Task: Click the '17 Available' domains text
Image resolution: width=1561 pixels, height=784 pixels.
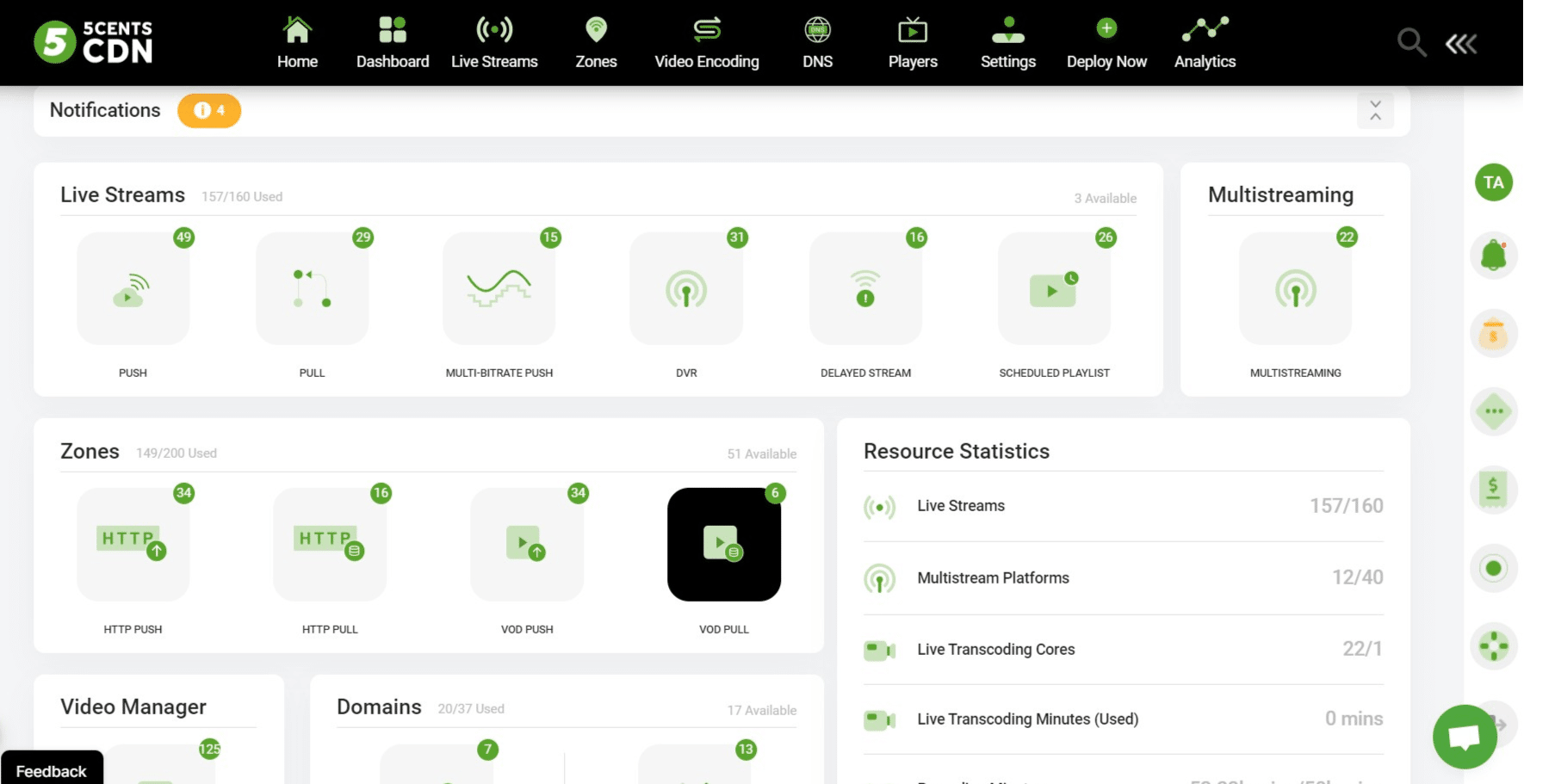Action: point(762,710)
